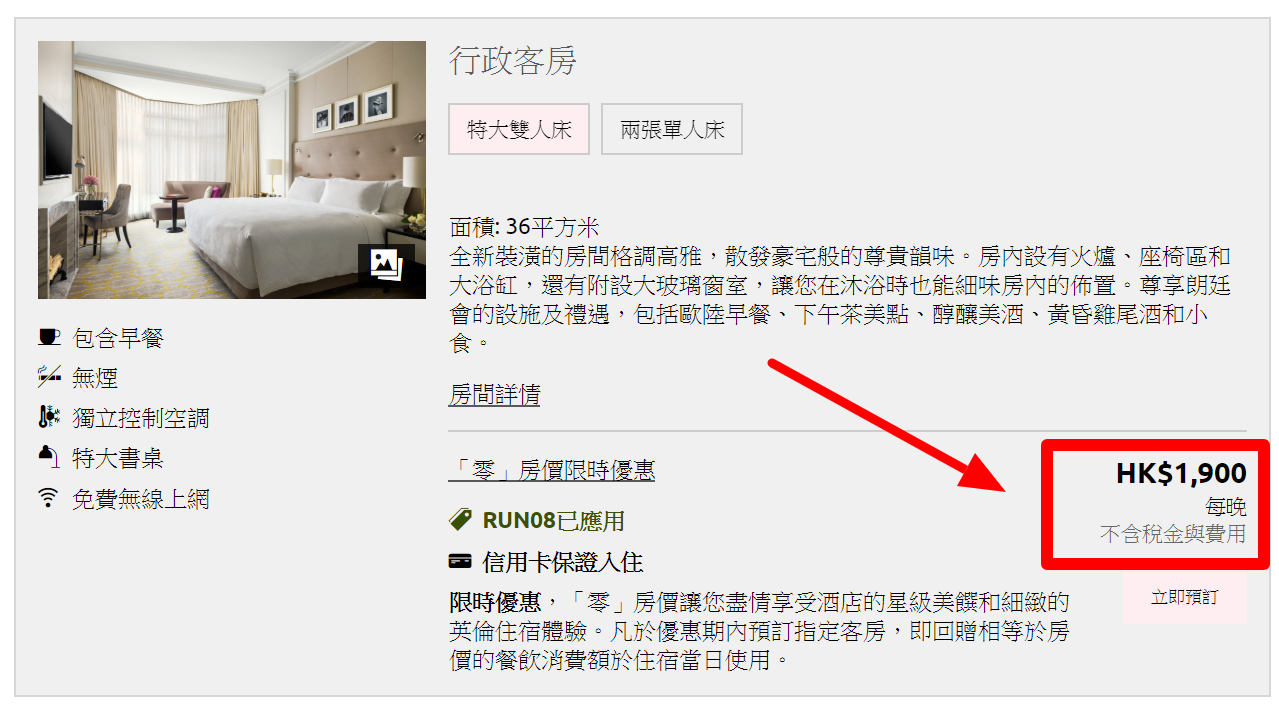Click the 包含早餐 amenity label
Image resolution: width=1279 pixels, height=714 pixels.
pos(118,338)
